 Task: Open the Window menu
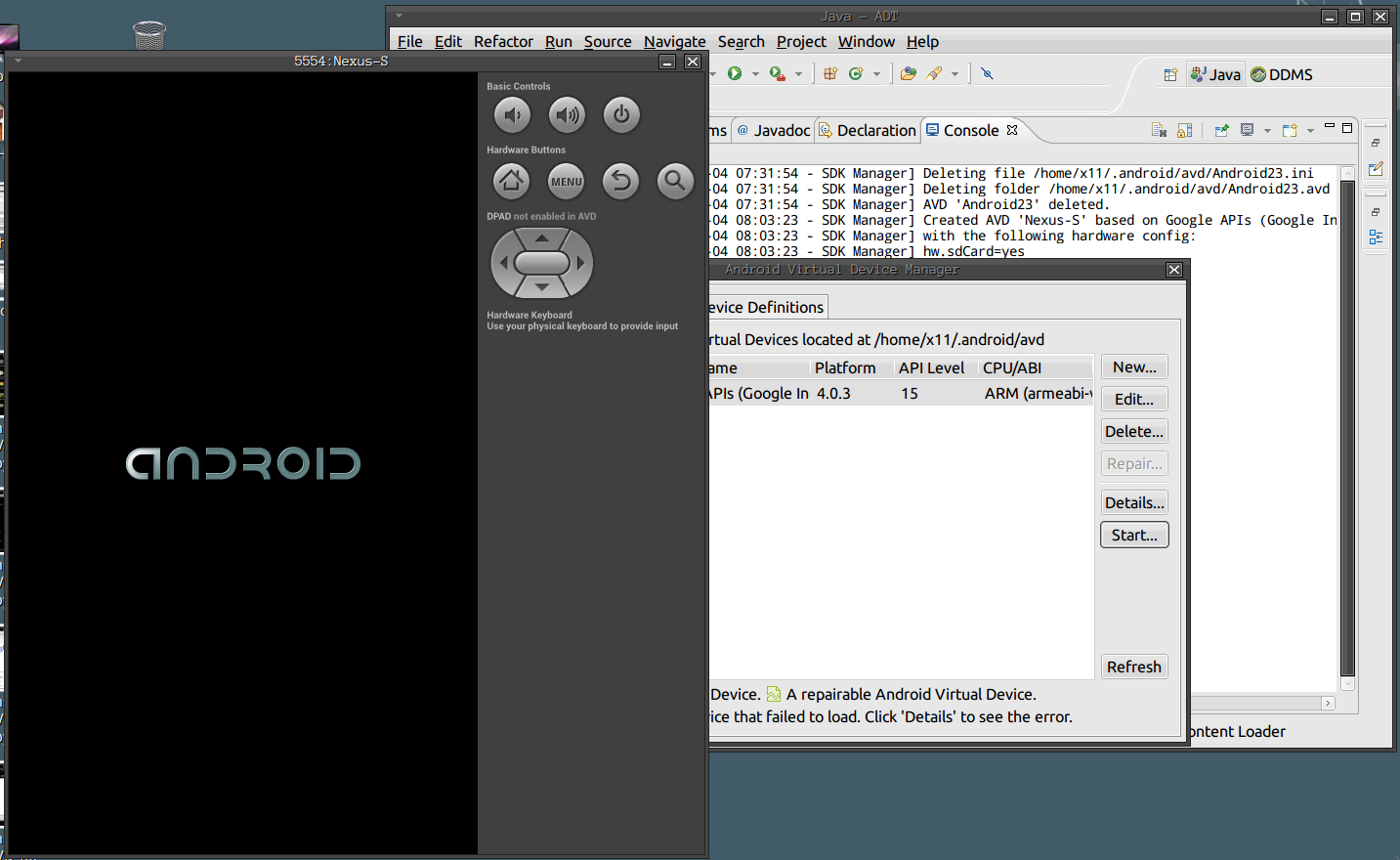tap(867, 41)
